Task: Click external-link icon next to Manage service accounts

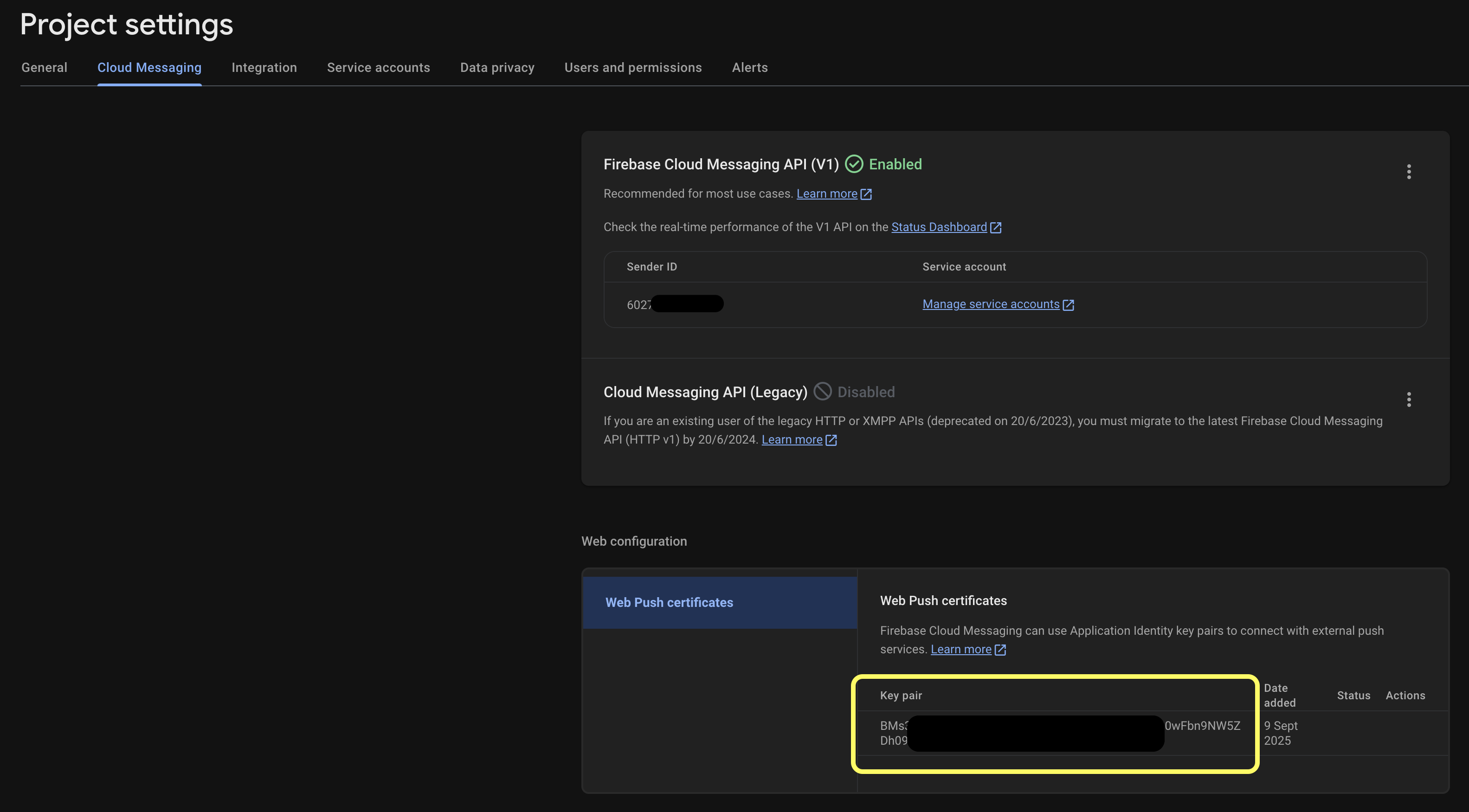Action: 1068,305
